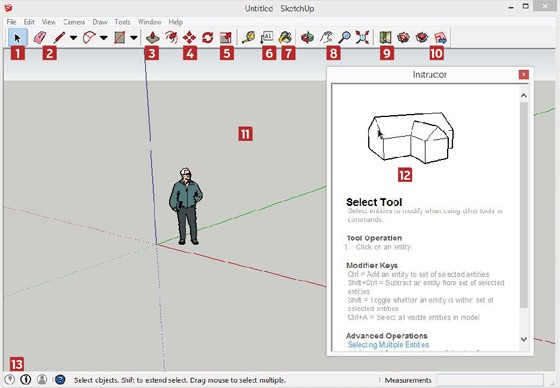Viewport: 560px width, 388px height.
Task: Activate the Offset tool
Action: tap(171, 37)
